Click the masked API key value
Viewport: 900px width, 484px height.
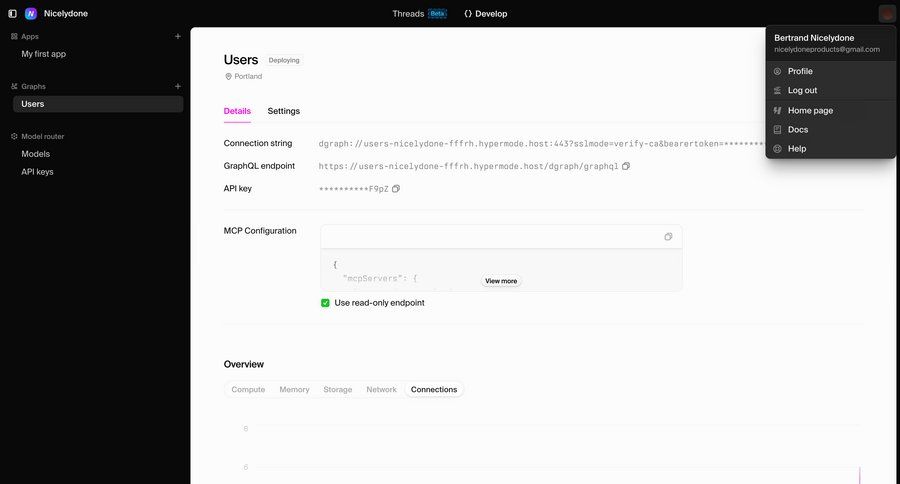point(354,189)
